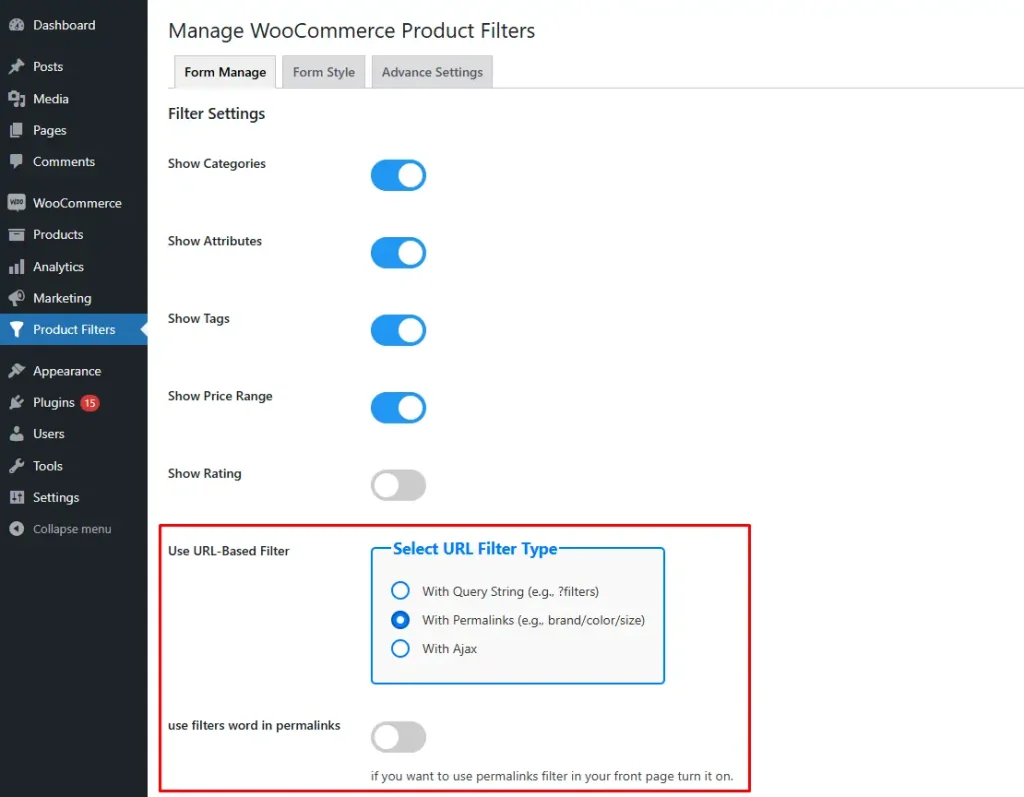Click the Appearance paintbrush icon
The width and height of the screenshot is (1024, 797).
[16, 371]
